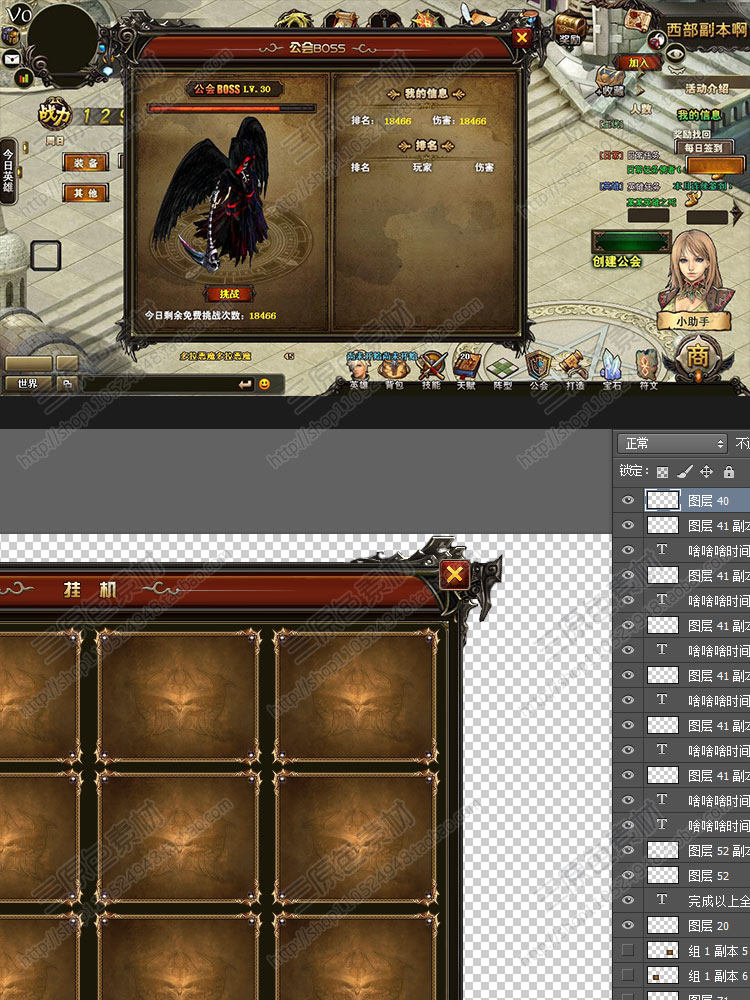Toggle visibility of the 图层 52 layer
750x1000 pixels.
(628, 875)
